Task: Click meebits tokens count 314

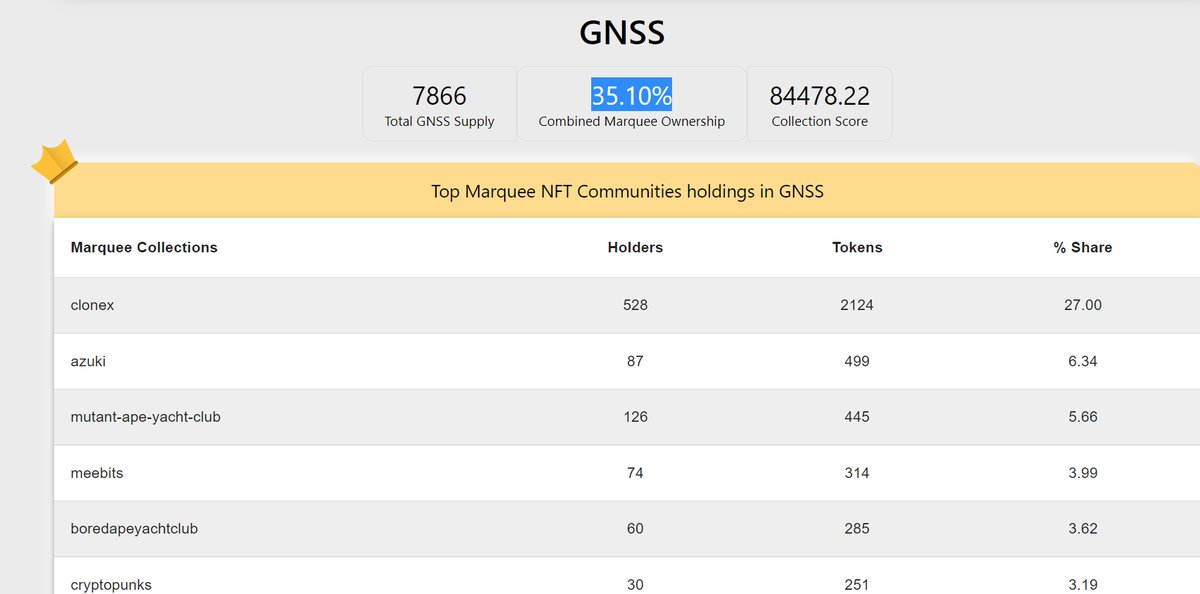Action: 857,473
